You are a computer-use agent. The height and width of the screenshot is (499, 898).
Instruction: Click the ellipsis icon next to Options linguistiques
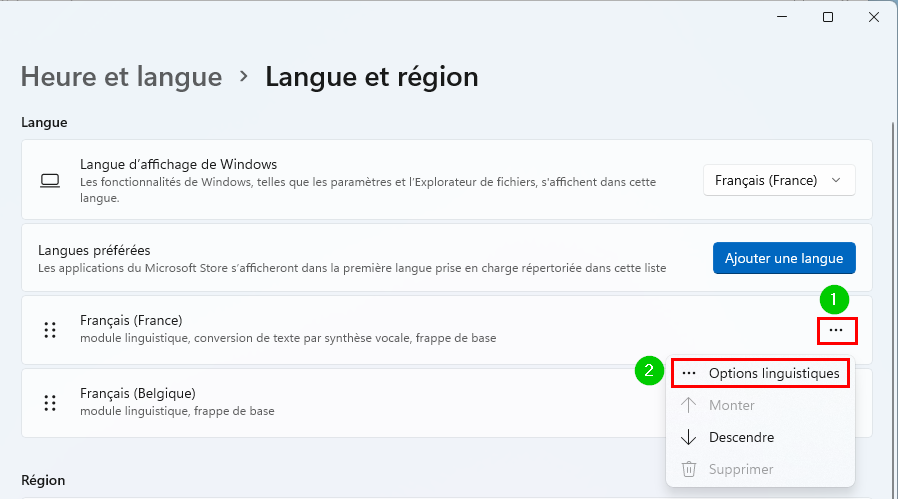pos(689,374)
